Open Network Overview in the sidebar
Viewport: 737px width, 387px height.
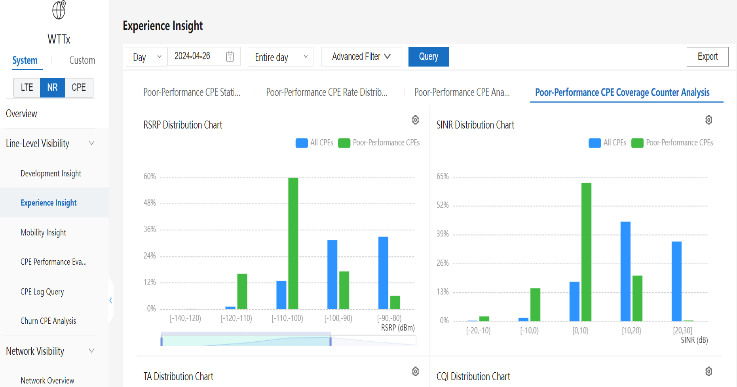tap(47, 380)
